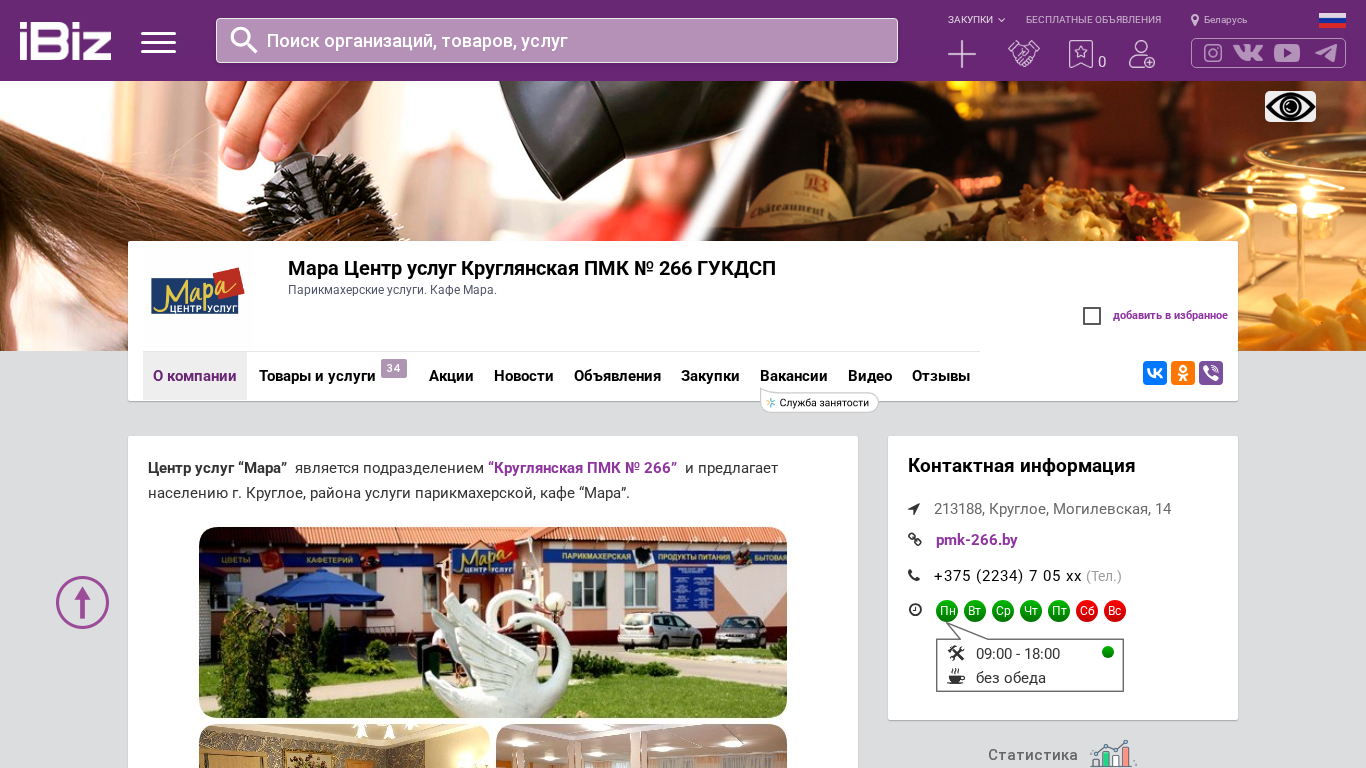The height and width of the screenshot is (768, 1366).
Task: Open the hamburger menu
Action: 158,42
